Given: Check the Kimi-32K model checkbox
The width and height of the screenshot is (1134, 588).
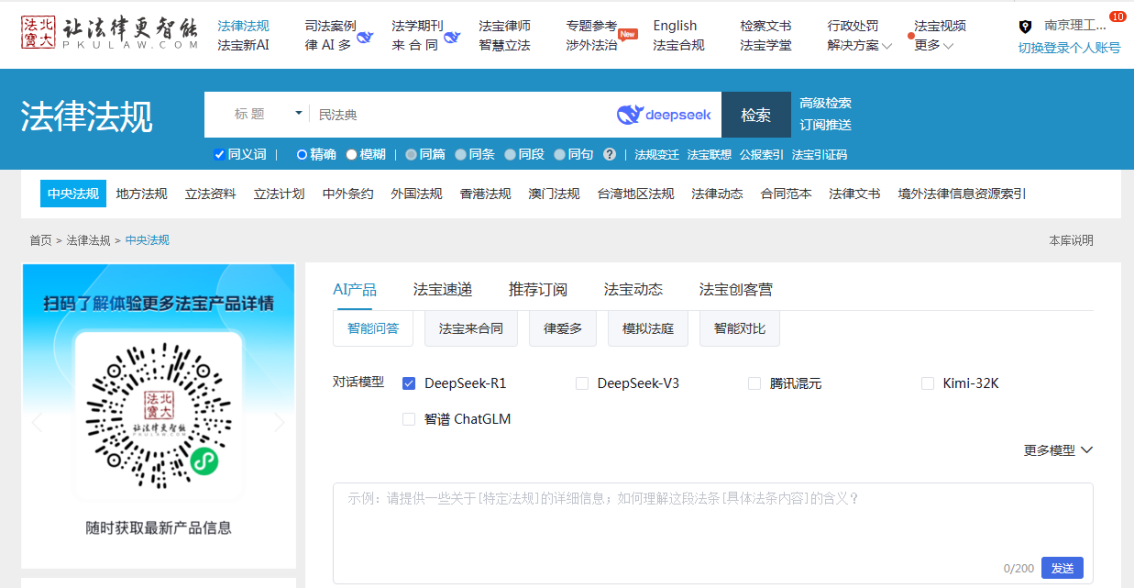Looking at the screenshot, I should click(x=927, y=383).
